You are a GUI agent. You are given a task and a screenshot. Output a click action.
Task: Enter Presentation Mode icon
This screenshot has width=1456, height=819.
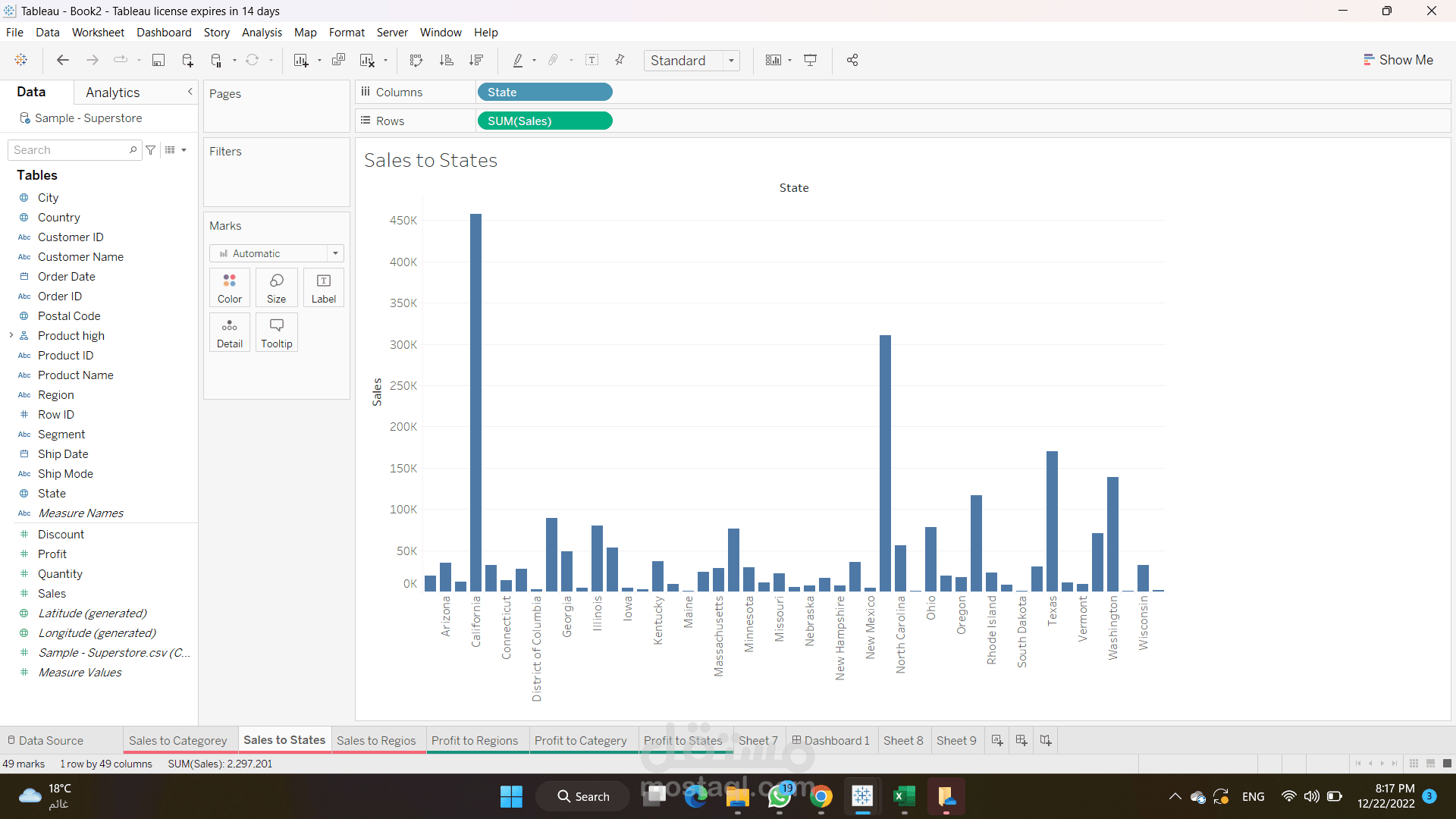coord(811,60)
